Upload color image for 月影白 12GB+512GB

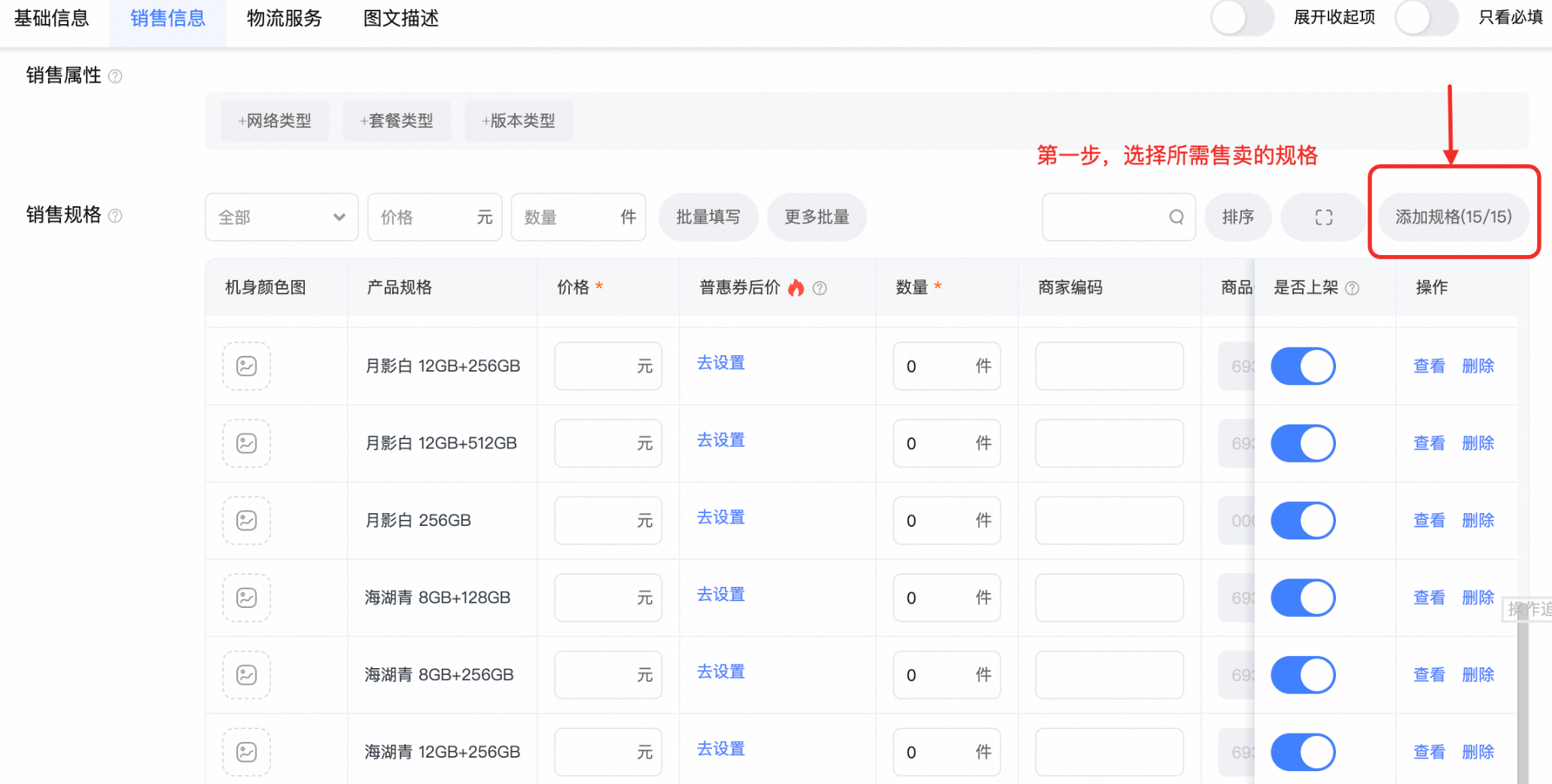tap(247, 444)
